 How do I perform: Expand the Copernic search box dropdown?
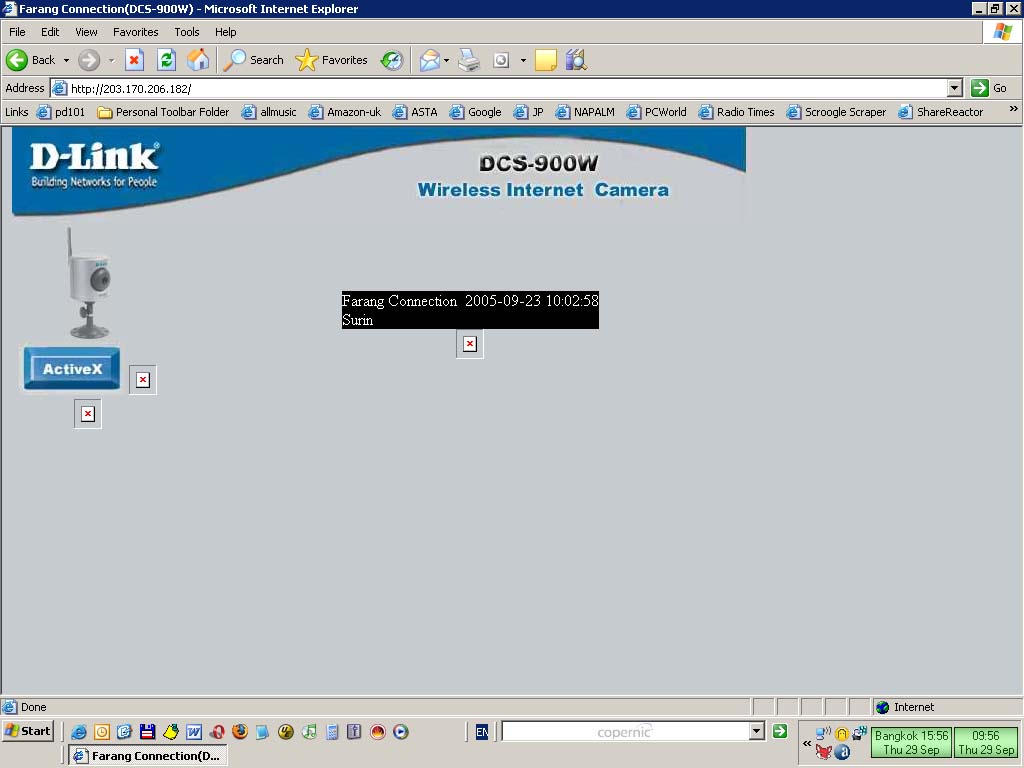tap(756, 732)
